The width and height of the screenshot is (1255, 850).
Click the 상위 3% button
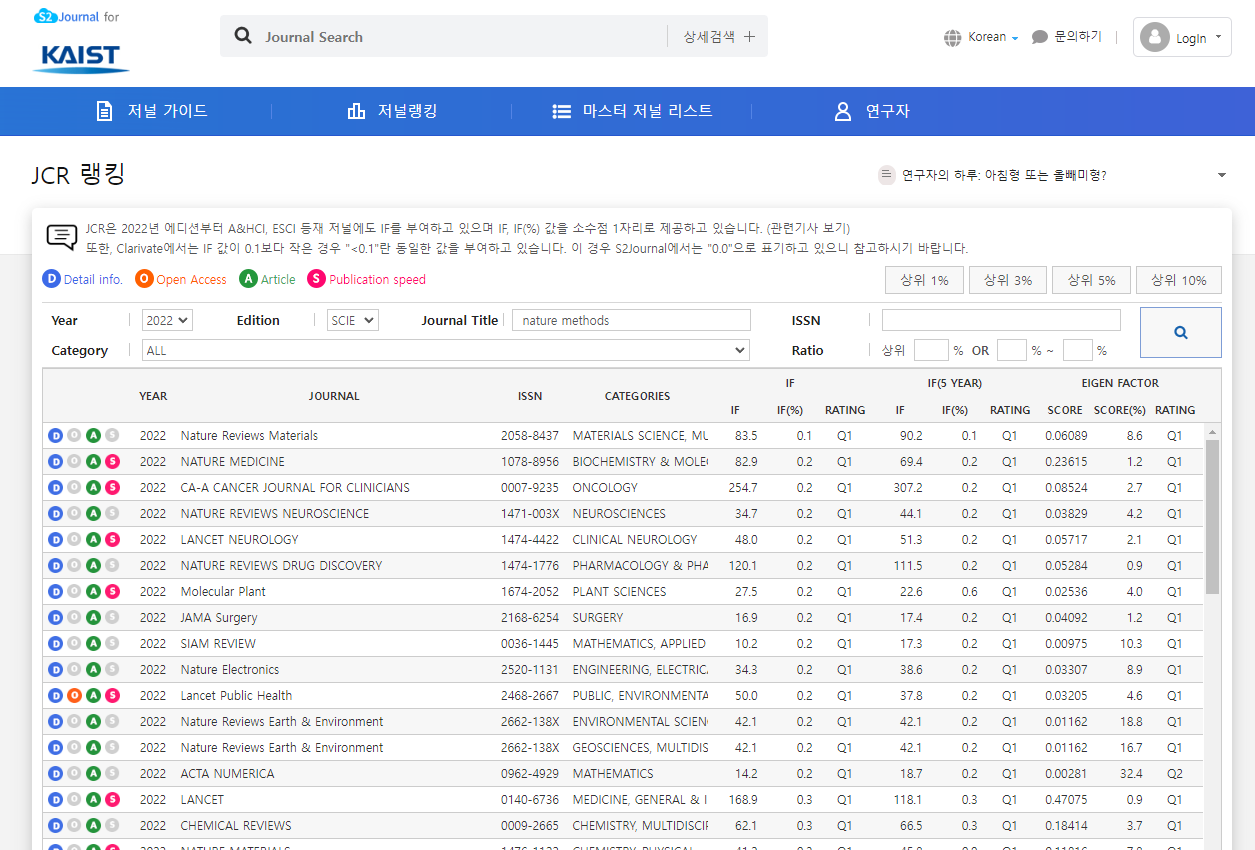1008,280
